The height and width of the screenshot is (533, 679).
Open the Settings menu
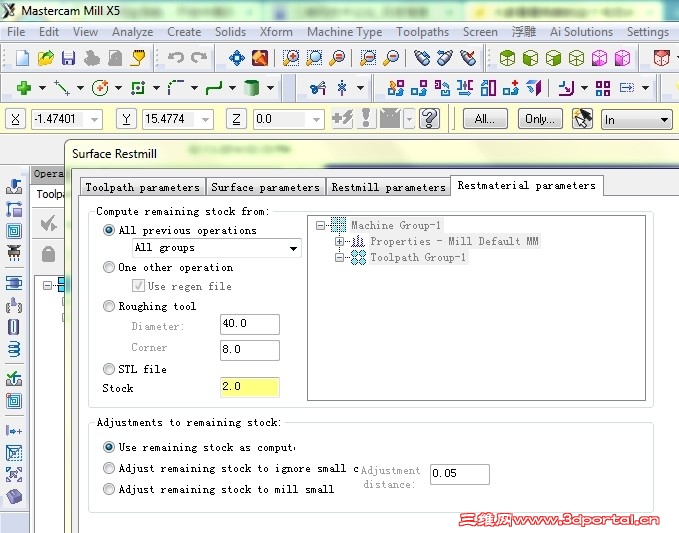[647, 32]
